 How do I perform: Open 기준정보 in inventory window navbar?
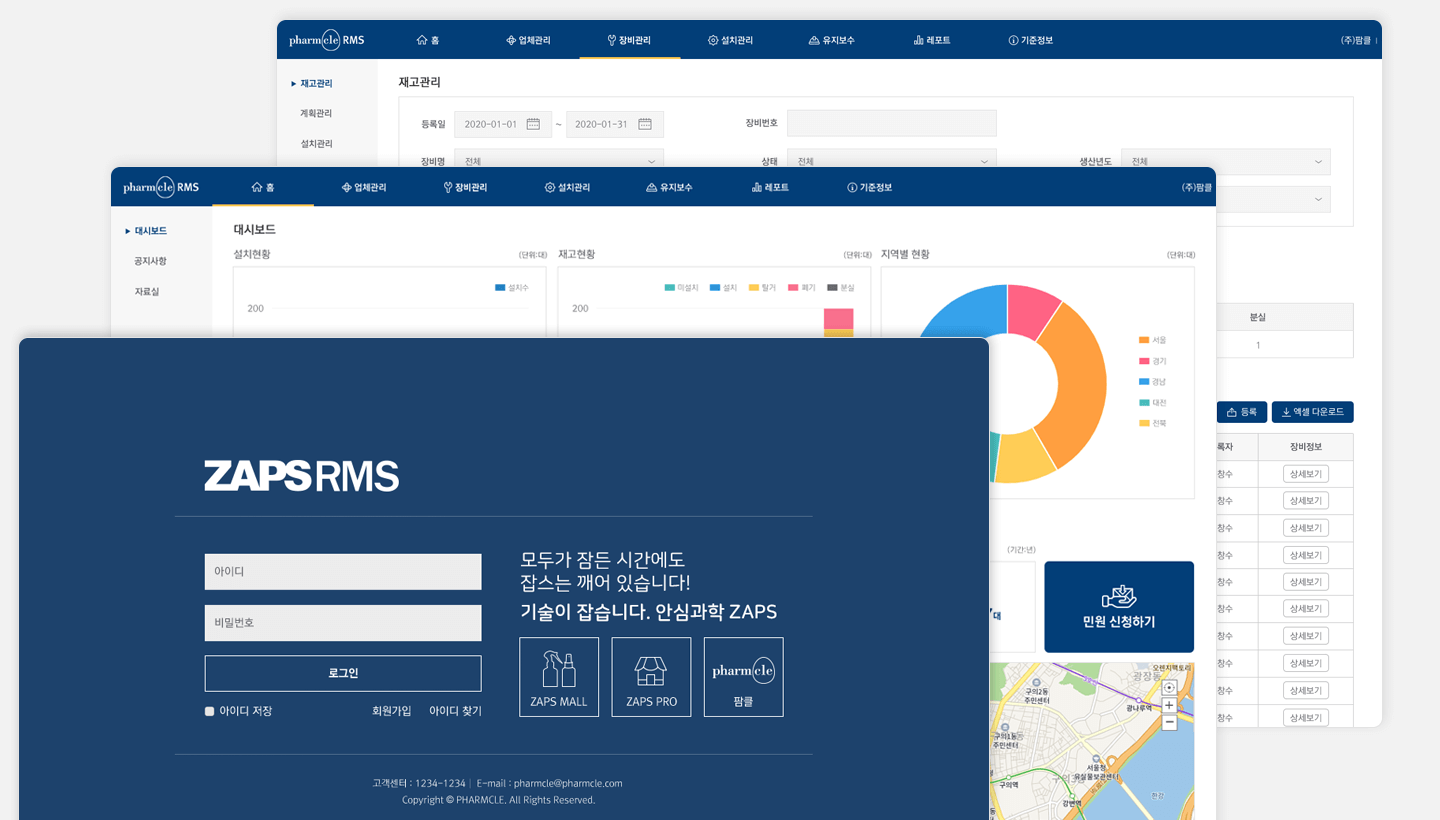pos(1031,40)
